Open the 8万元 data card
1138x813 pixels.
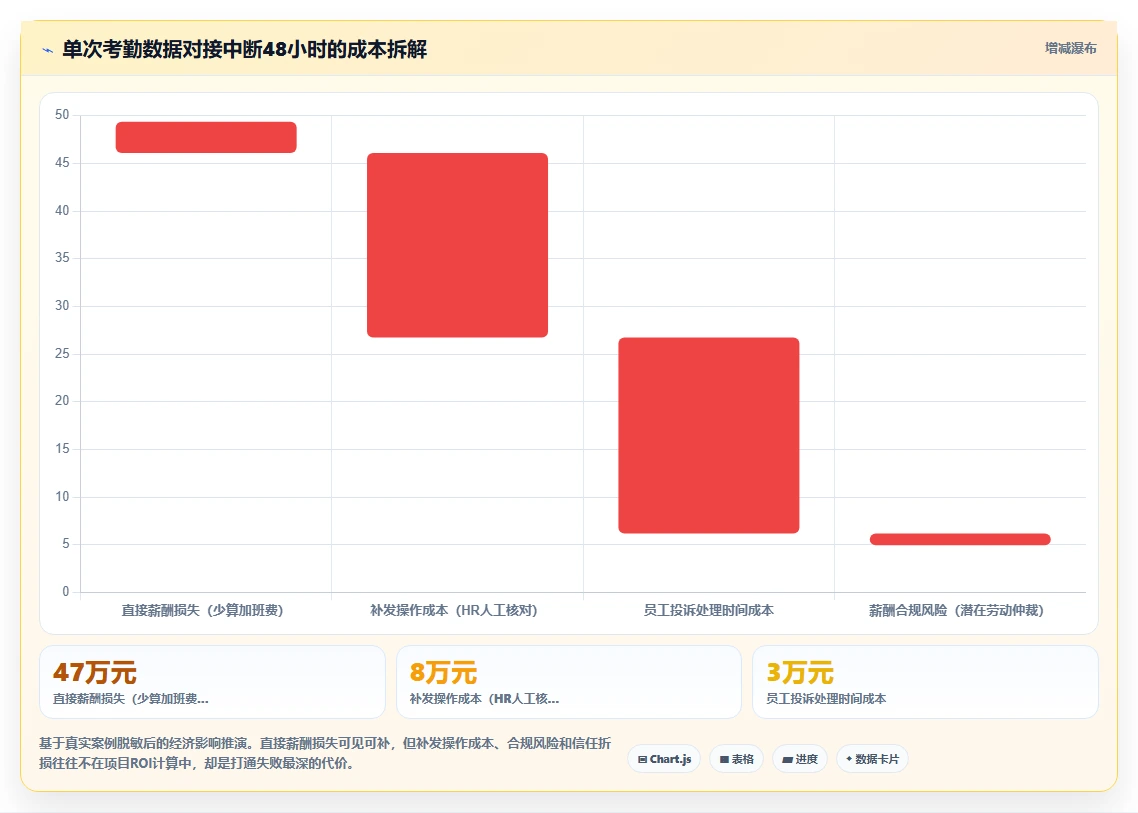[568, 682]
